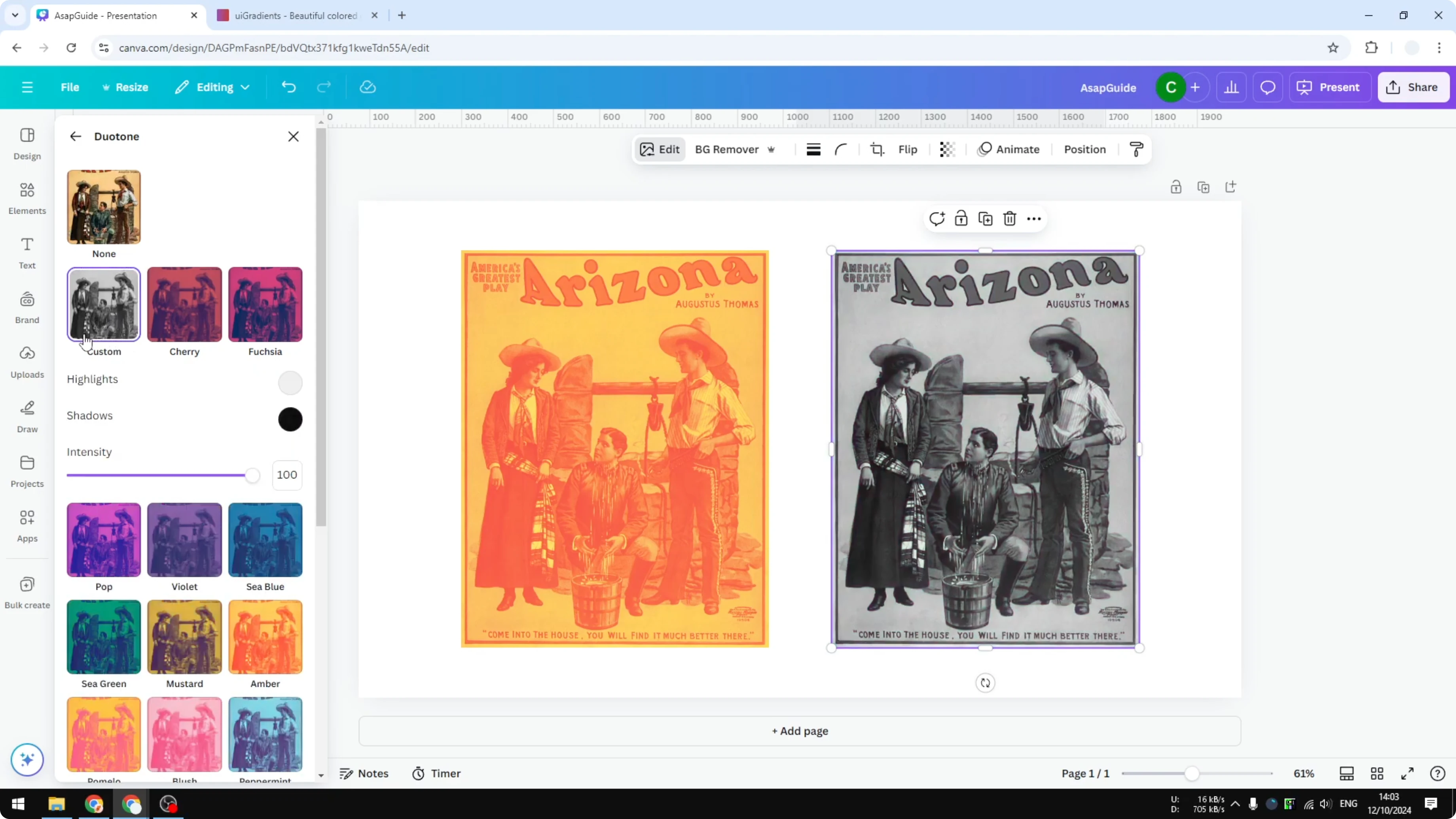Toggle fullscreen presentation view

coord(1407,773)
